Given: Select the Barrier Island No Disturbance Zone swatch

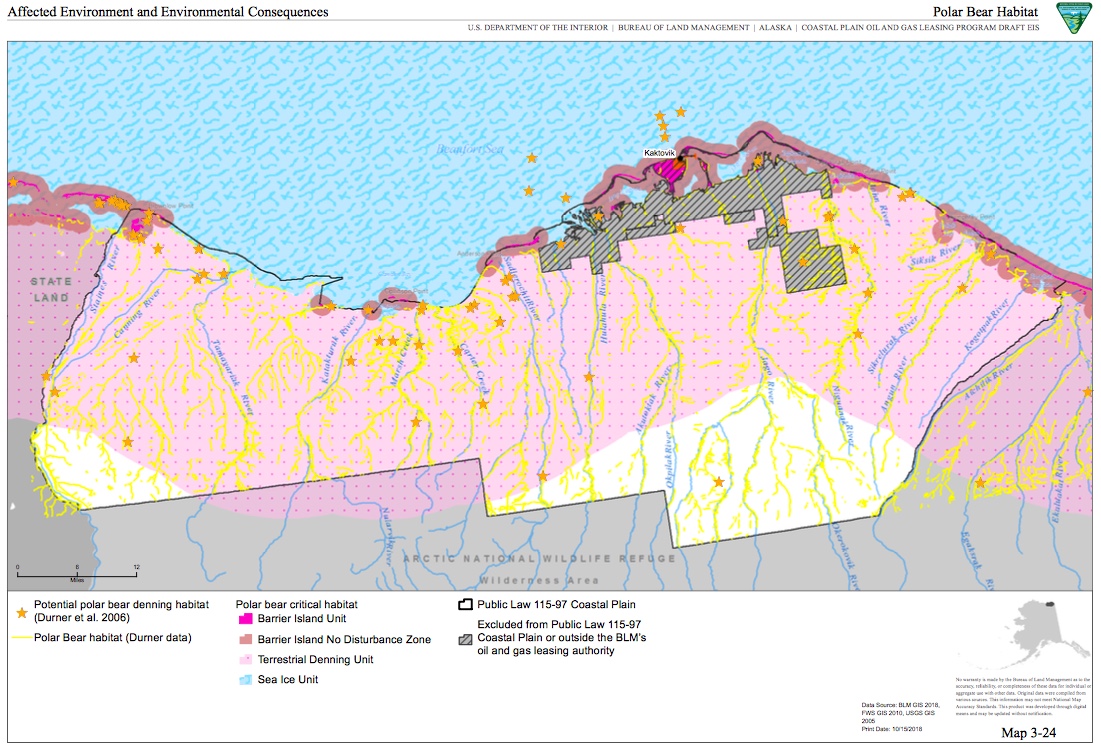Looking at the screenshot, I should (246, 640).
